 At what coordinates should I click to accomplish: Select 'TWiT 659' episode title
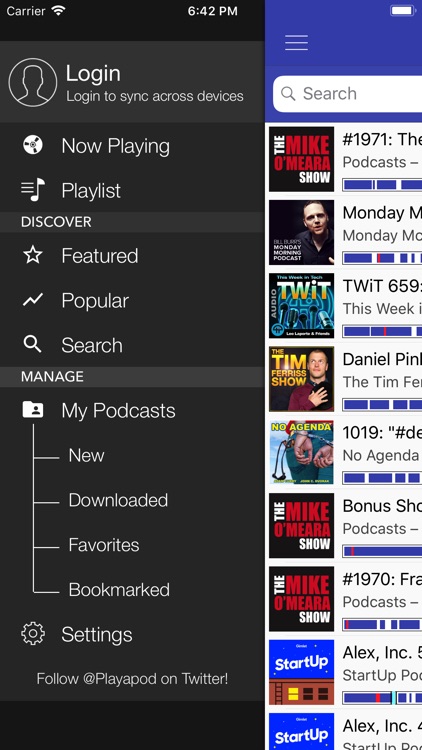[382, 286]
